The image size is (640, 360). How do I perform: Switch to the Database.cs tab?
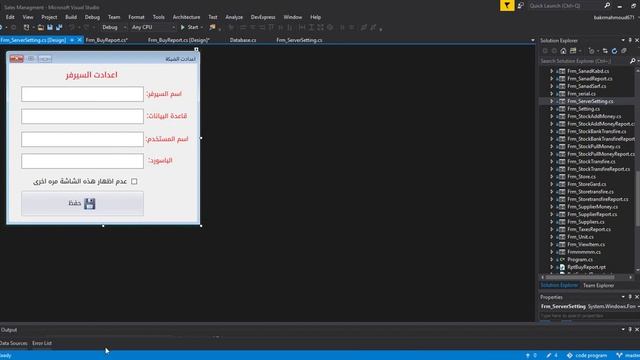243,40
